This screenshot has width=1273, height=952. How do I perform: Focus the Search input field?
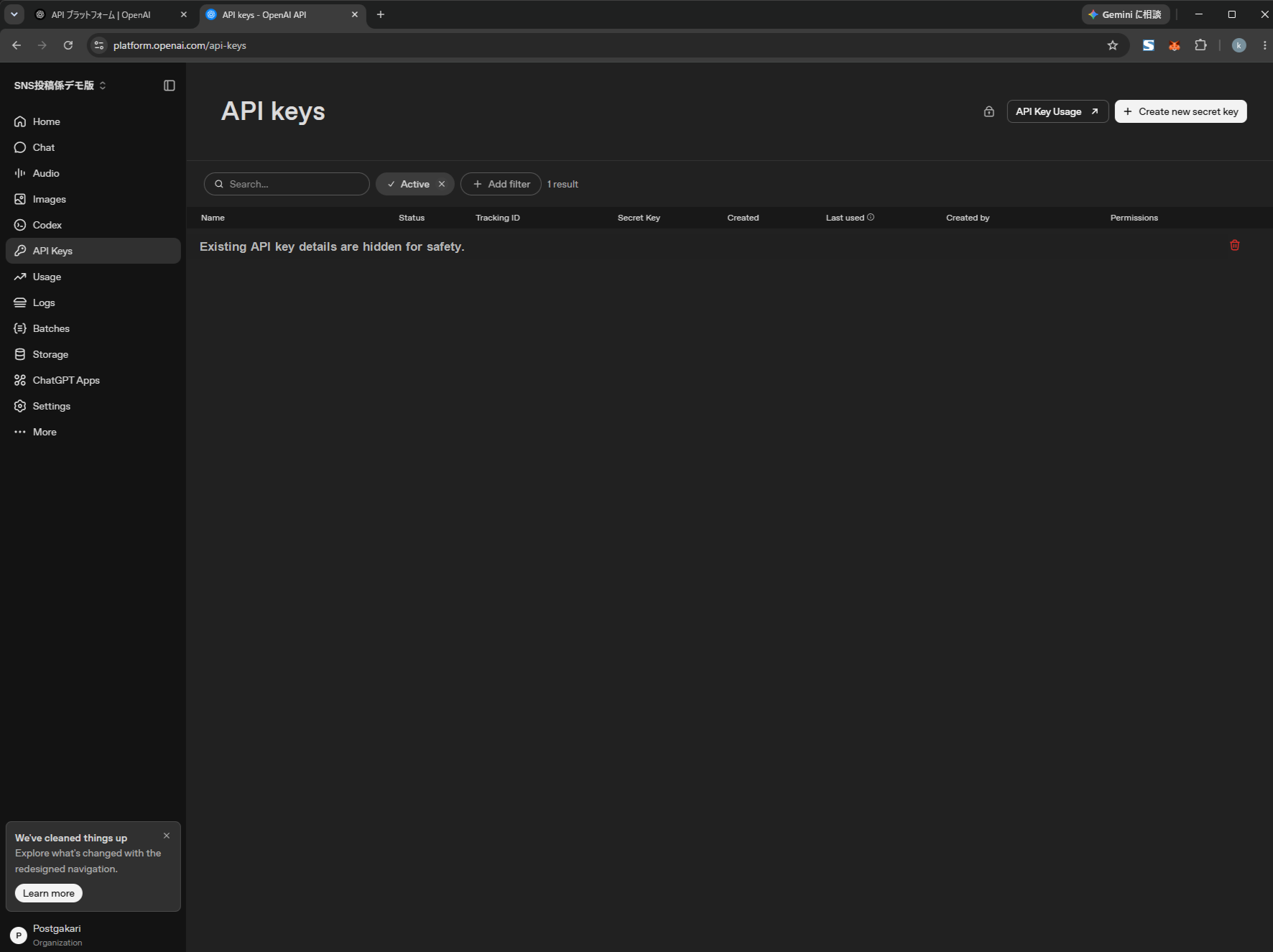coord(287,184)
